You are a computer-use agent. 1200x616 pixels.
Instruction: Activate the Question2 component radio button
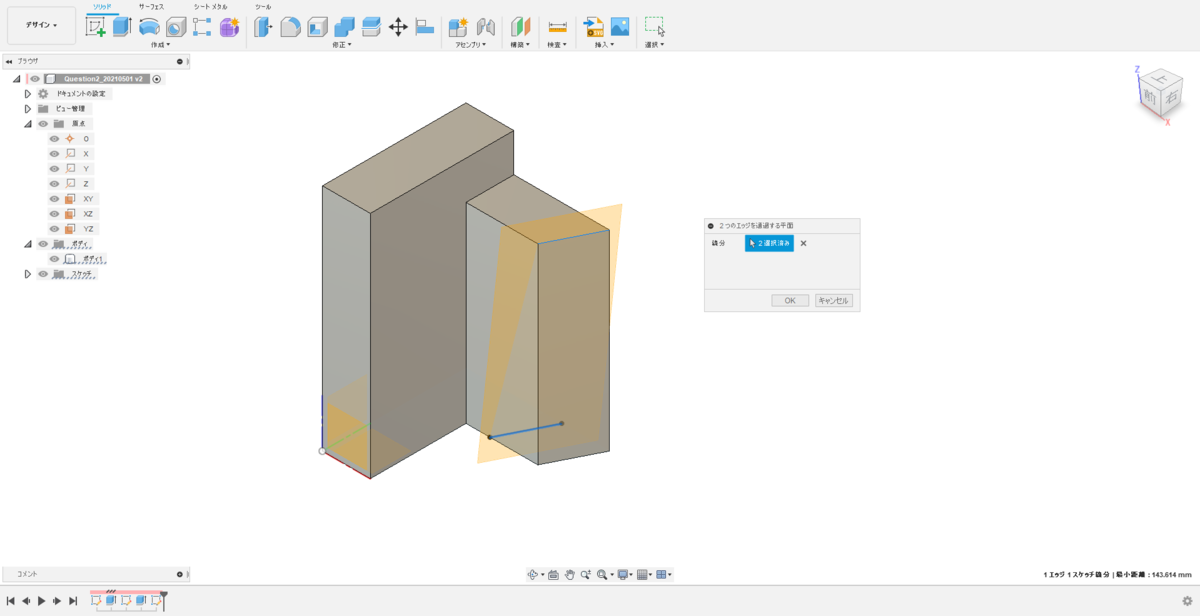(157, 79)
